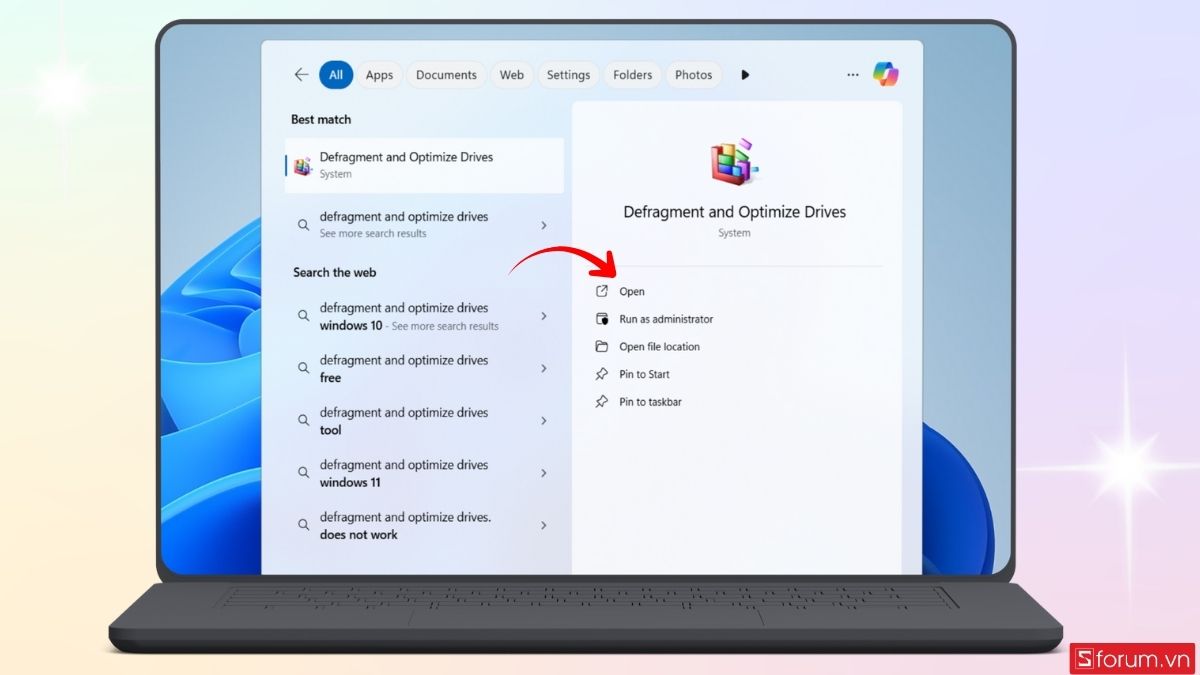This screenshot has width=1200, height=675.
Task: Expand chevron for 'windows 10' suggestion
Action: pyautogui.click(x=544, y=316)
